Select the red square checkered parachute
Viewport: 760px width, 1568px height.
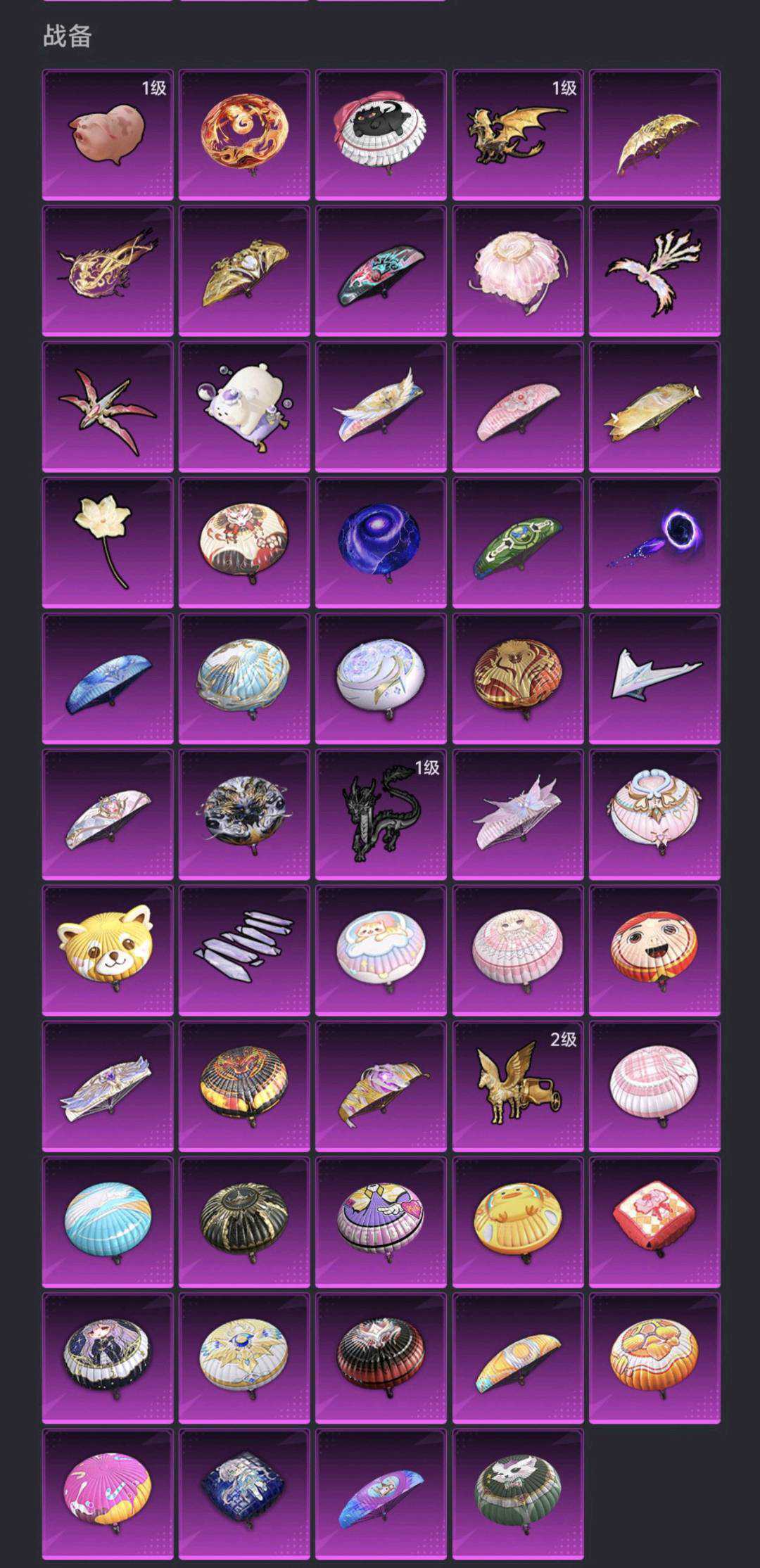point(654,1223)
